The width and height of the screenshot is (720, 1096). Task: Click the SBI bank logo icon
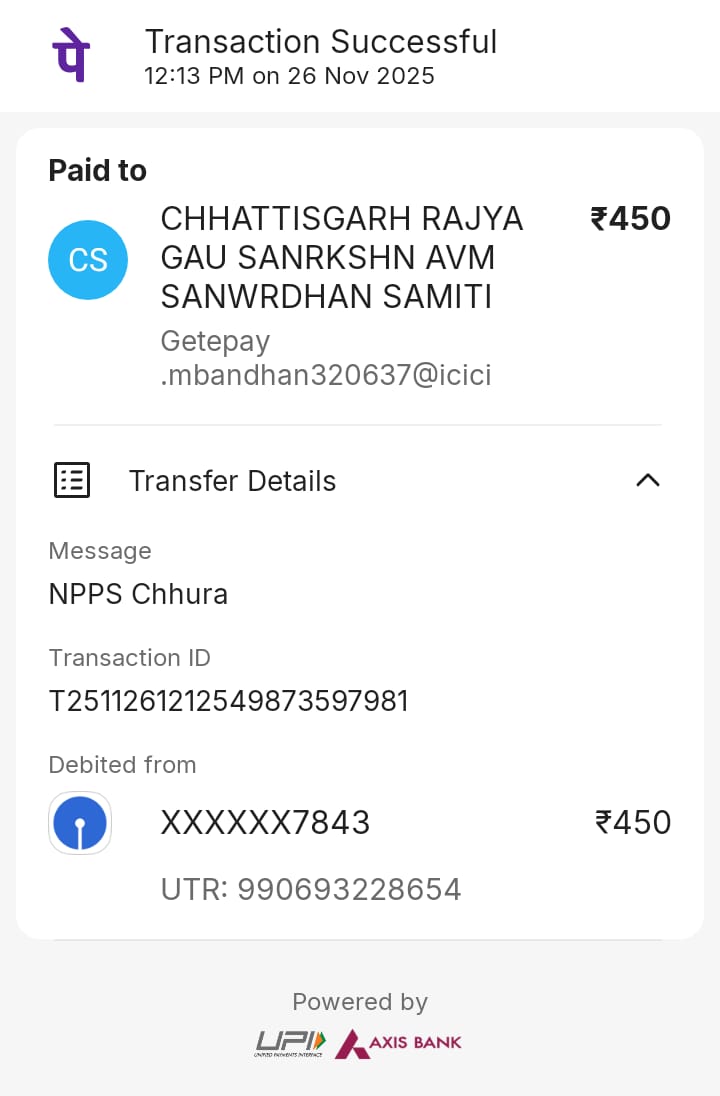click(80, 823)
